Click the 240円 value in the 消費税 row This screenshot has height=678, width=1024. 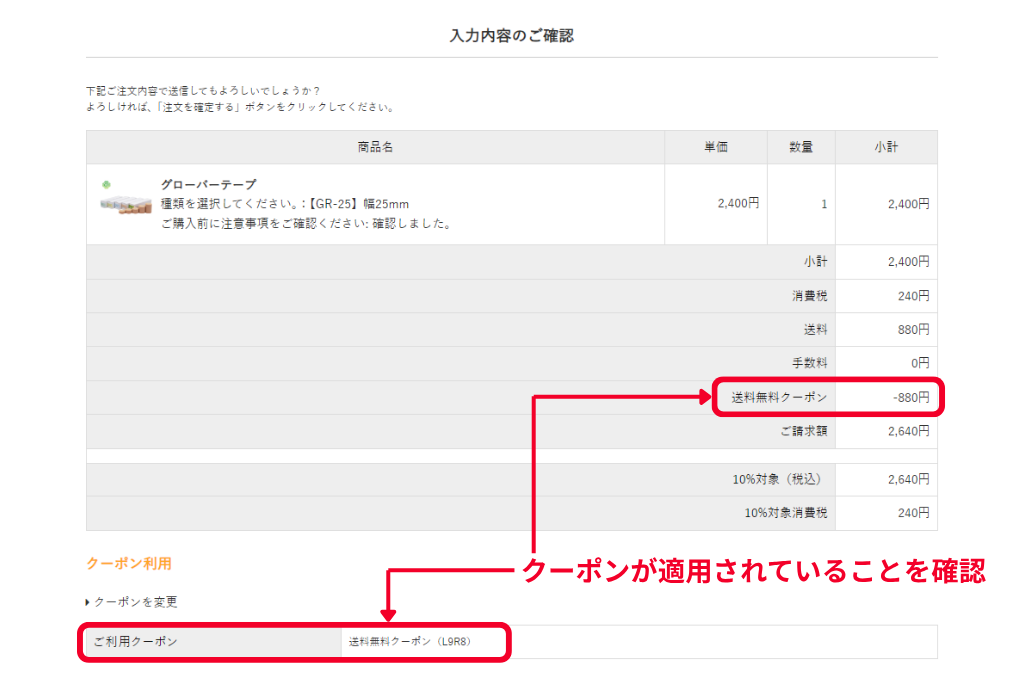(914, 296)
